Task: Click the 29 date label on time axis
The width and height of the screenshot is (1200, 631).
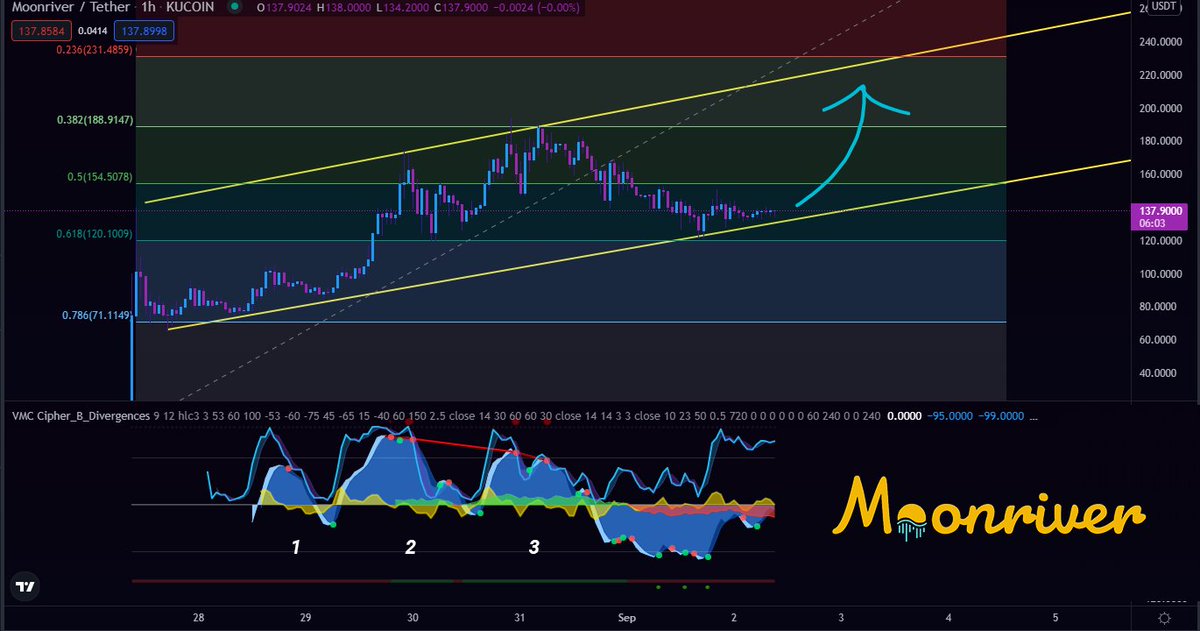Action: pyautogui.click(x=306, y=617)
